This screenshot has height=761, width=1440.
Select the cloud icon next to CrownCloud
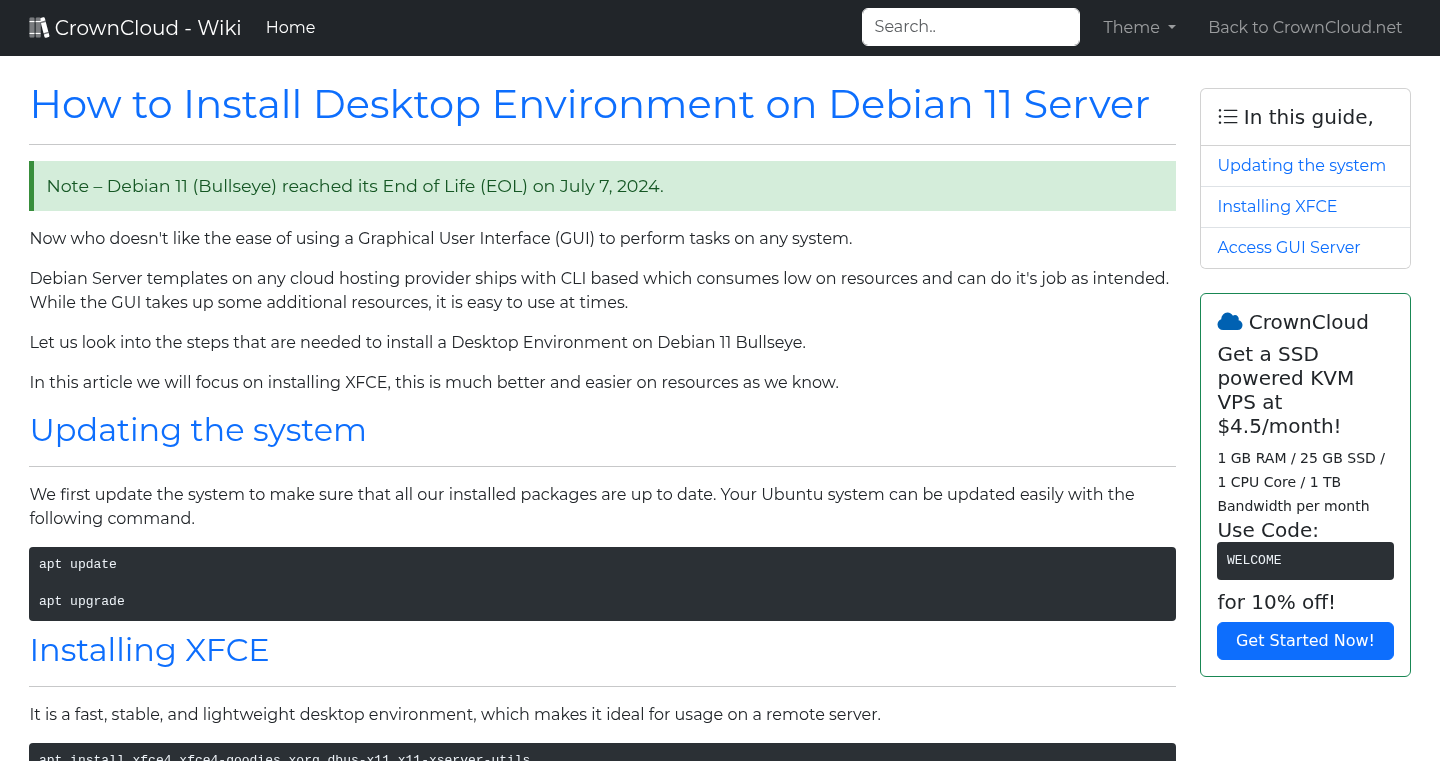point(1228,321)
